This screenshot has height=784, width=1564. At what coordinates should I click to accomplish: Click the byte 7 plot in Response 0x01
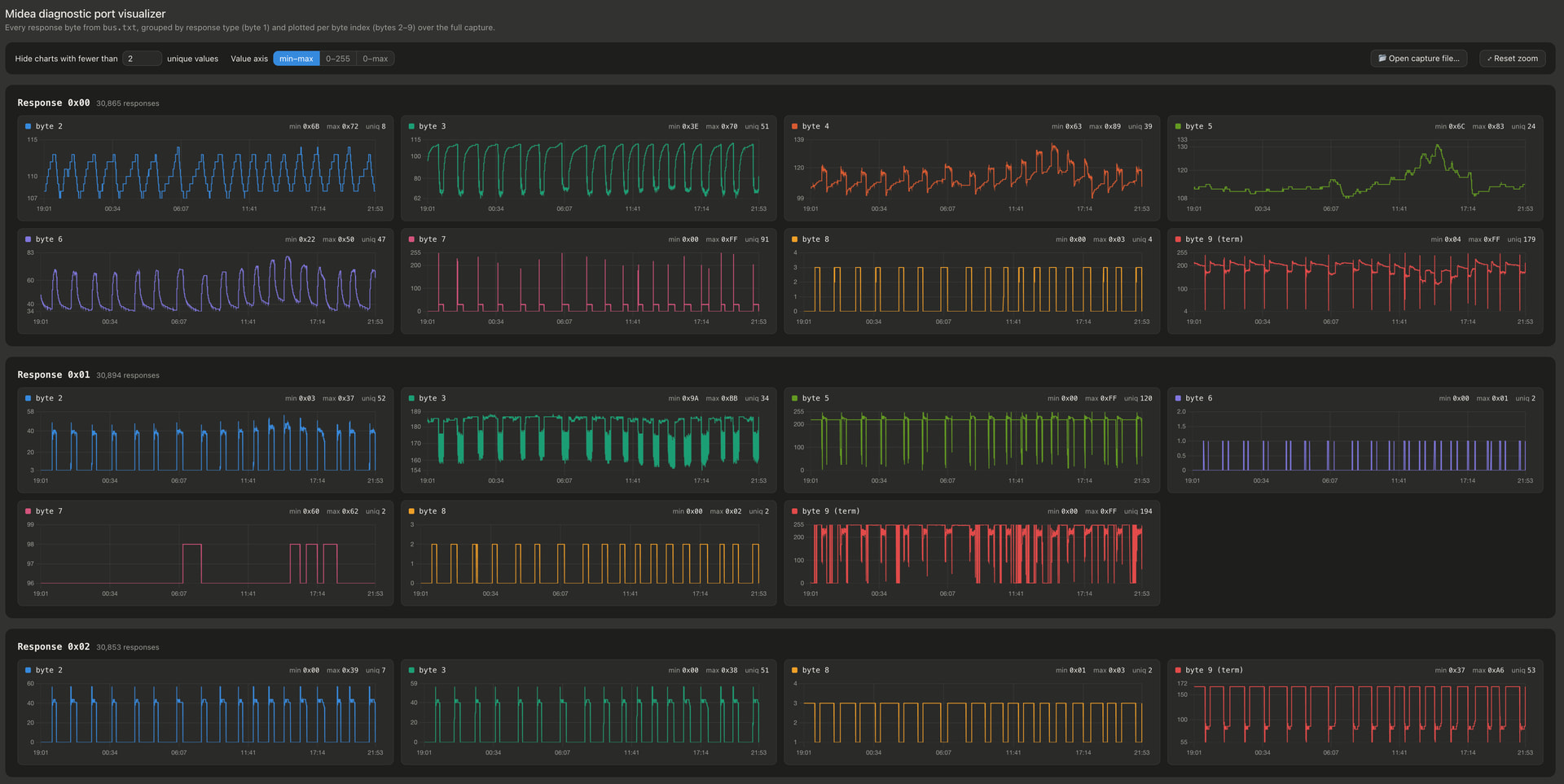tap(205, 559)
